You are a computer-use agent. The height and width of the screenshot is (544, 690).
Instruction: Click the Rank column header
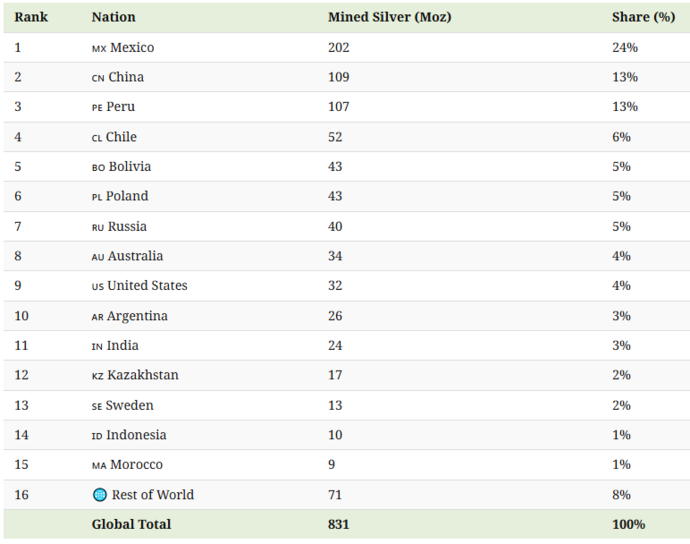click(31, 17)
